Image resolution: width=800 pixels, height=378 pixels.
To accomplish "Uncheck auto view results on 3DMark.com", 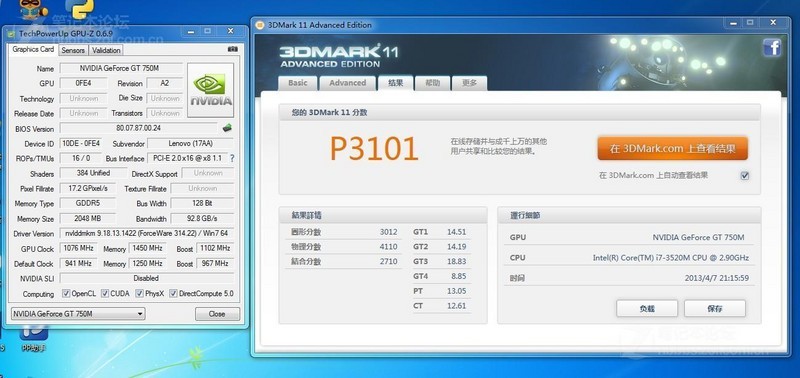I will pos(744,175).
